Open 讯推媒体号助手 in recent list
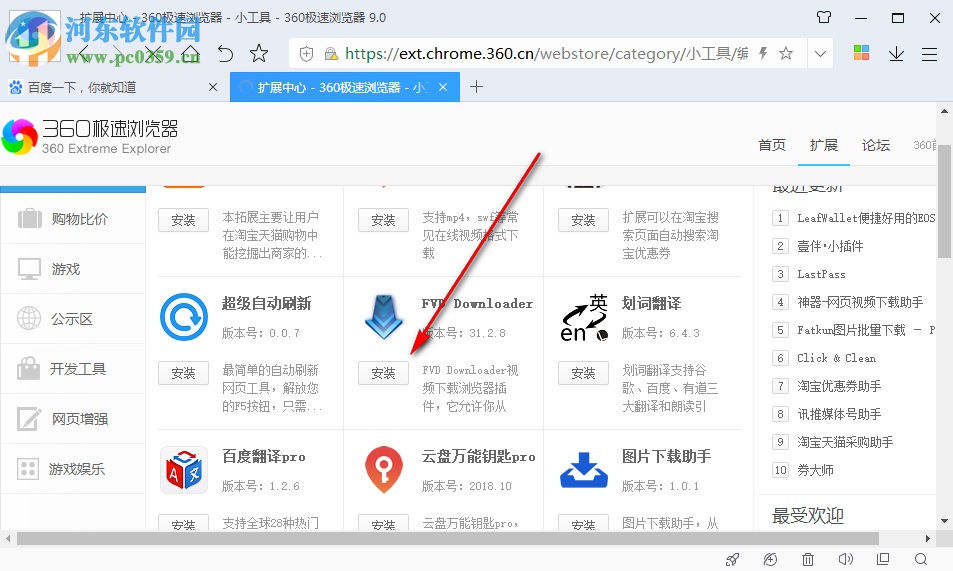The image size is (953, 571). pyautogui.click(x=839, y=414)
